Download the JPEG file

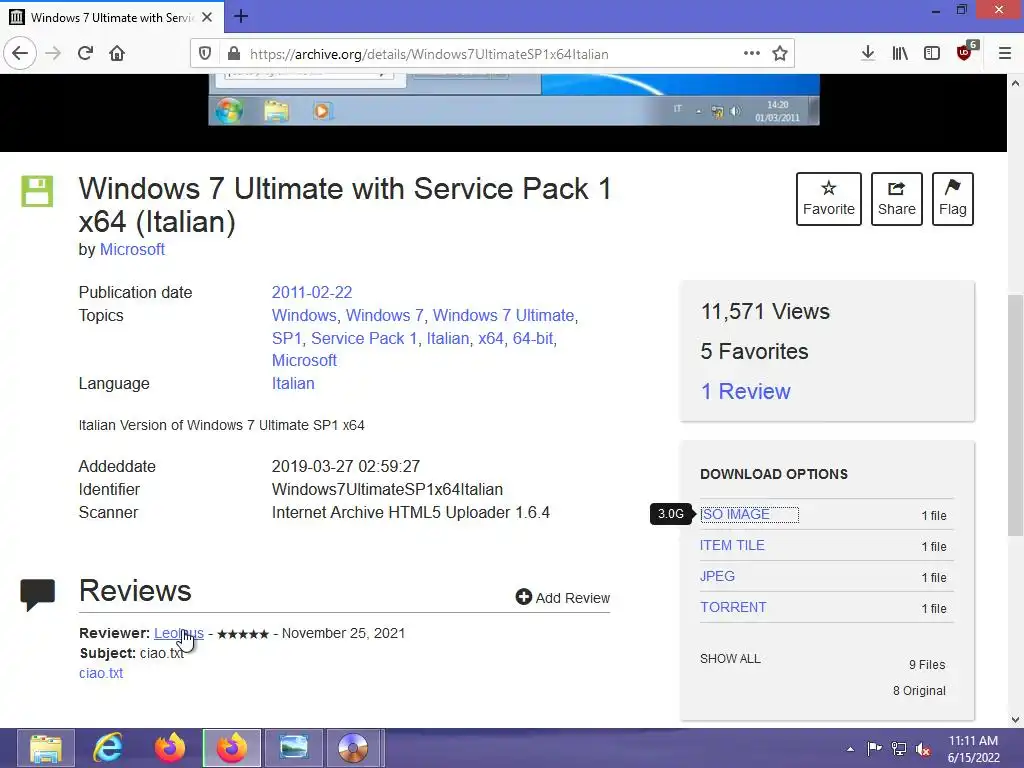(x=717, y=576)
